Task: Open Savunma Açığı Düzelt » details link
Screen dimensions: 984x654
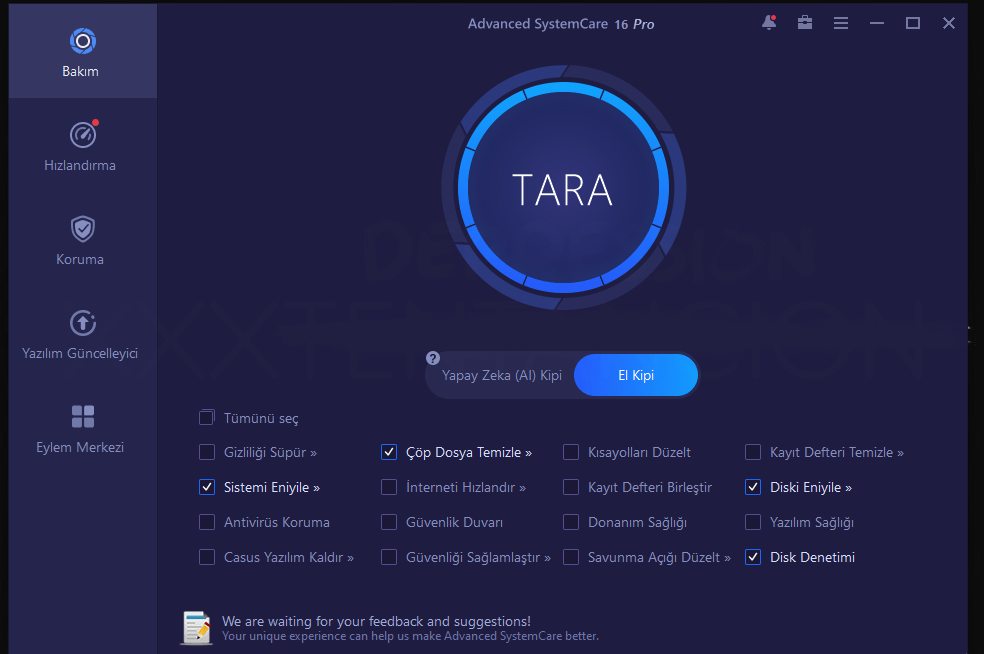Action: tap(659, 557)
